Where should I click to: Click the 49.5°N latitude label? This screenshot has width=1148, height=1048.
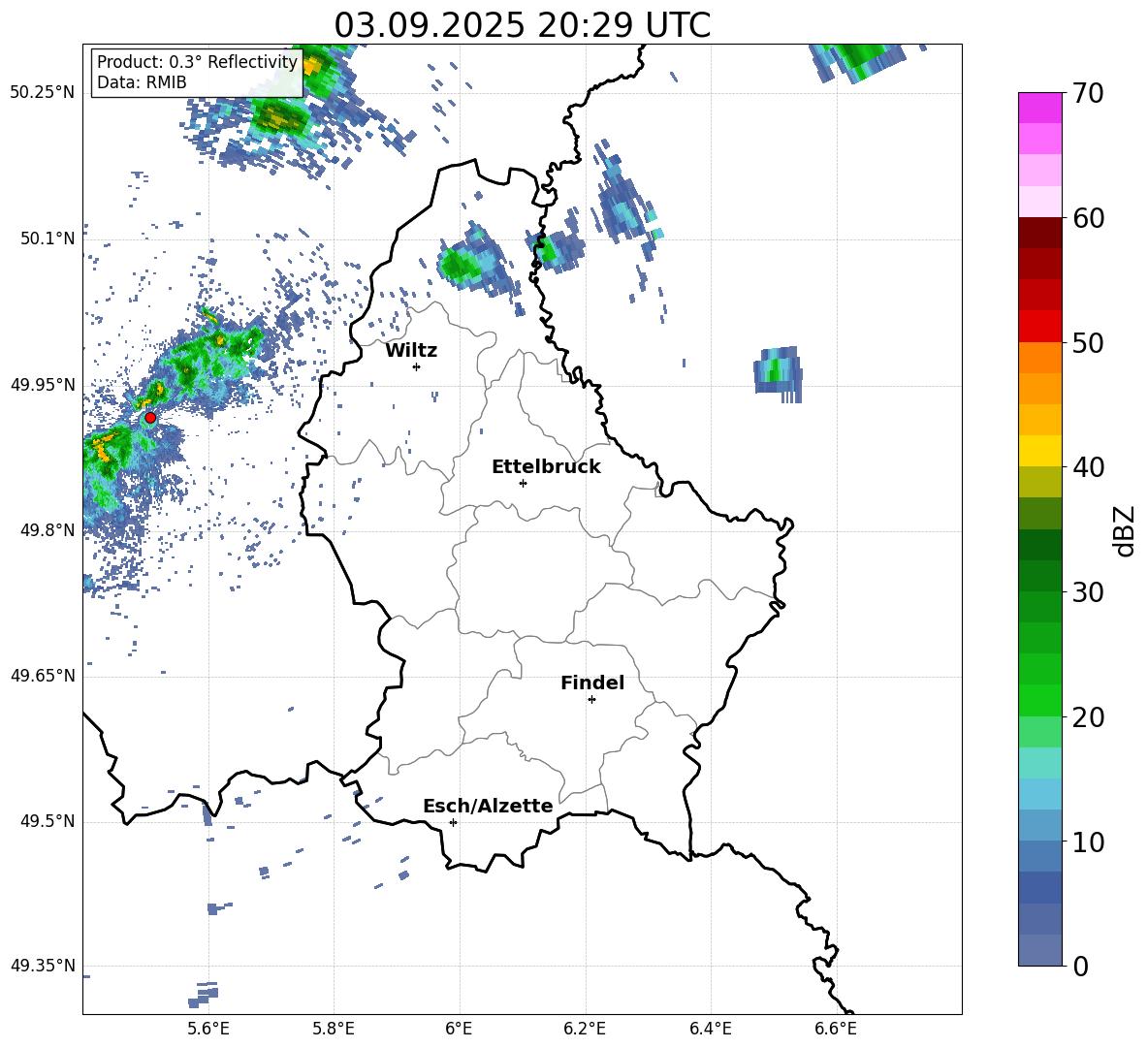tap(48, 821)
